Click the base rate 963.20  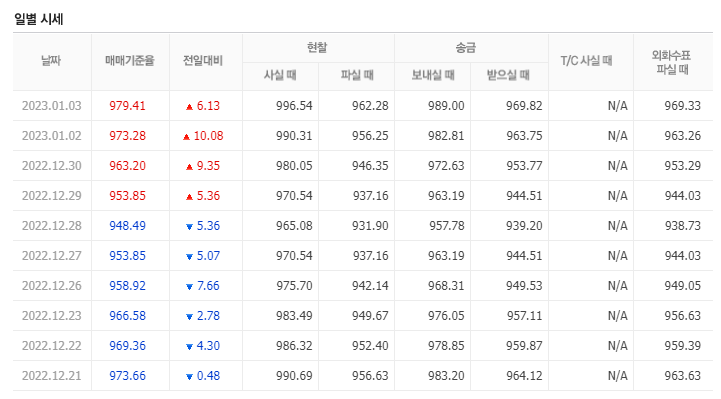click(x=127, y=165)
